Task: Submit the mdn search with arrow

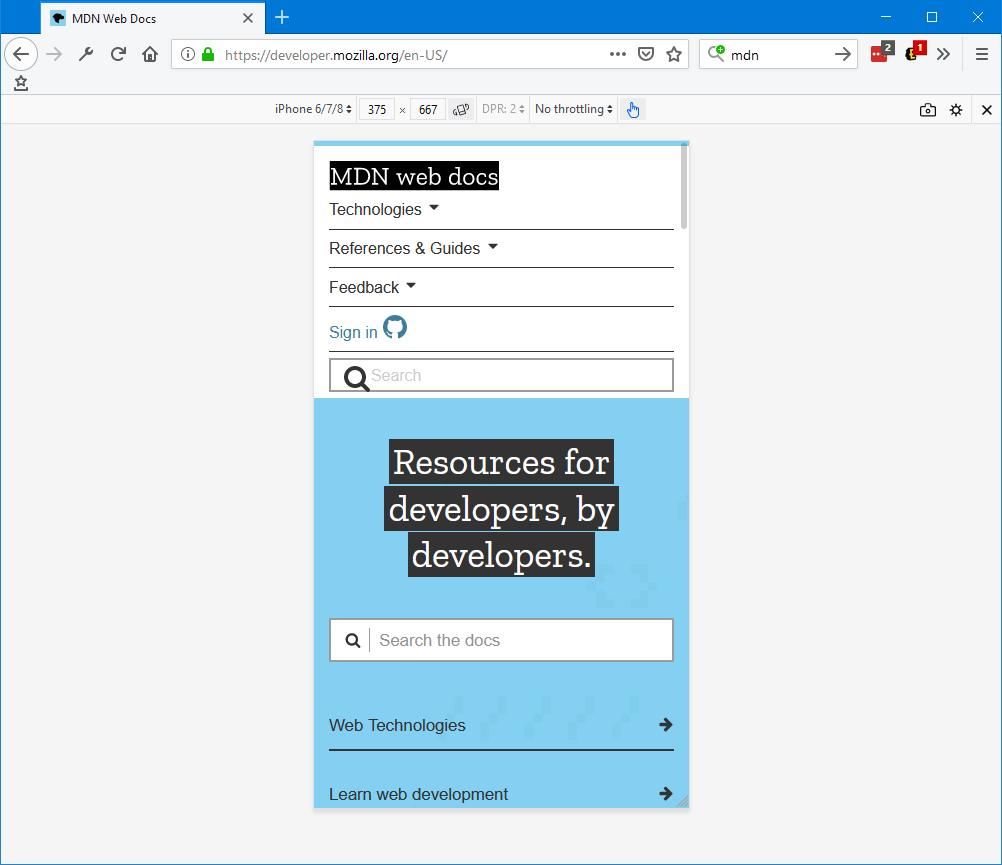Action: pyautogui.click(x=843, y=54)
